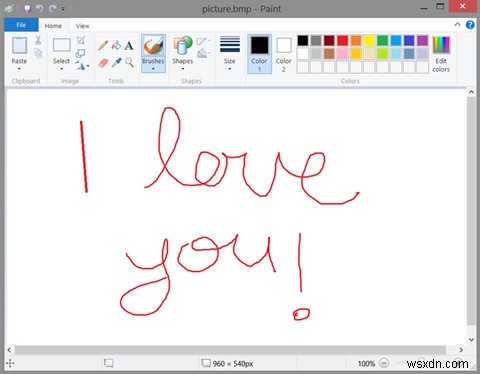Pick the lime green color swatch
Image resolution: width=480 pixels, height=374 pixels.
[x=383, y=54]
